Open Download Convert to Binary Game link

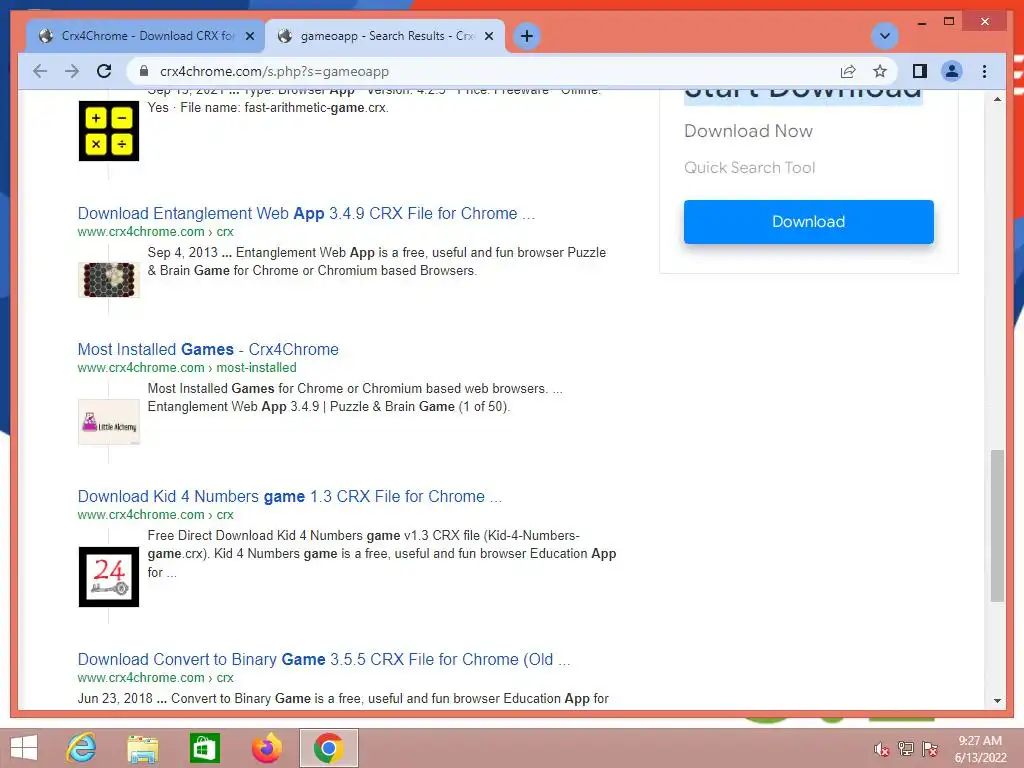[323, 660]
